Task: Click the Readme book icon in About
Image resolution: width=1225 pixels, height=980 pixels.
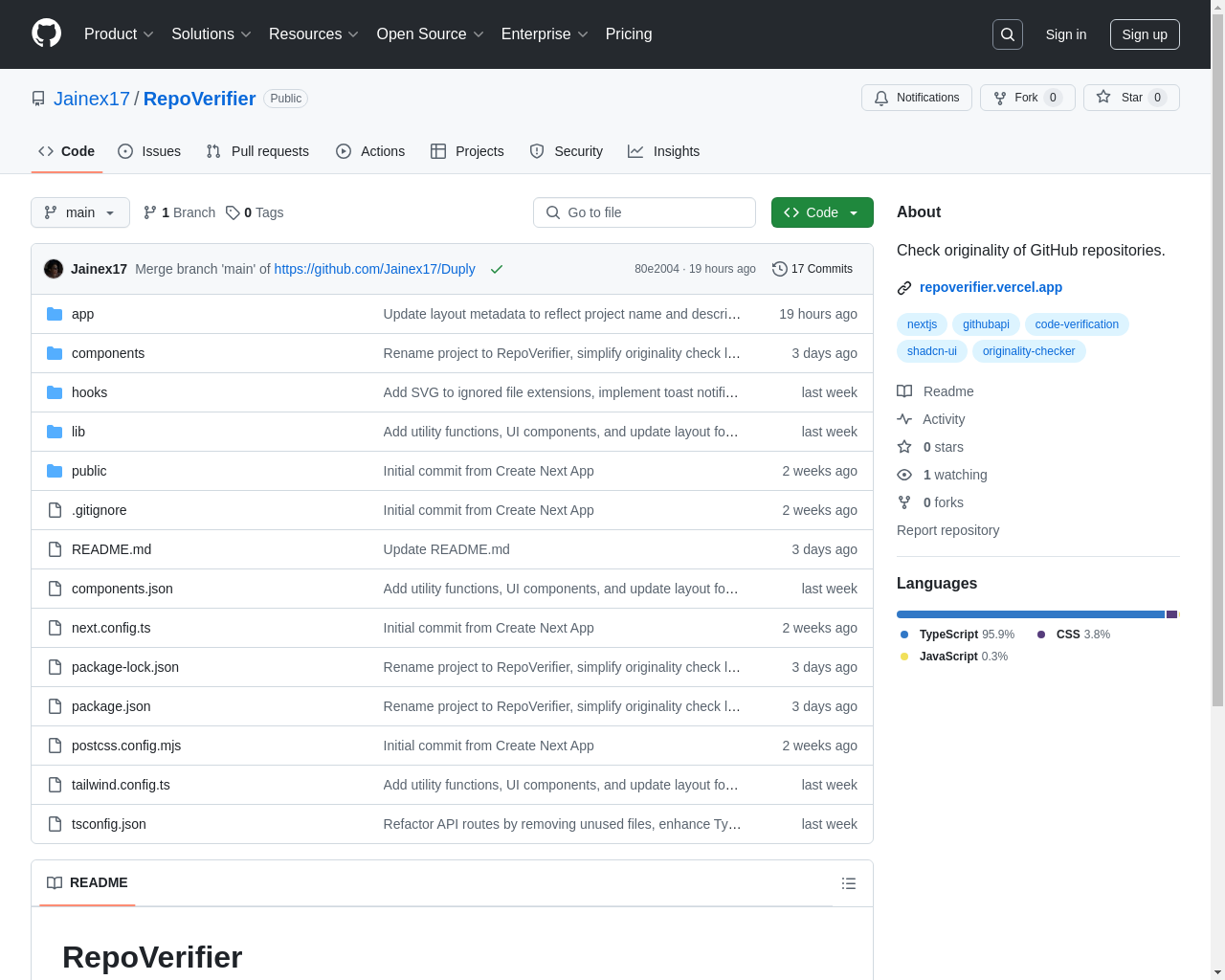Action: [x=904, y=391]
